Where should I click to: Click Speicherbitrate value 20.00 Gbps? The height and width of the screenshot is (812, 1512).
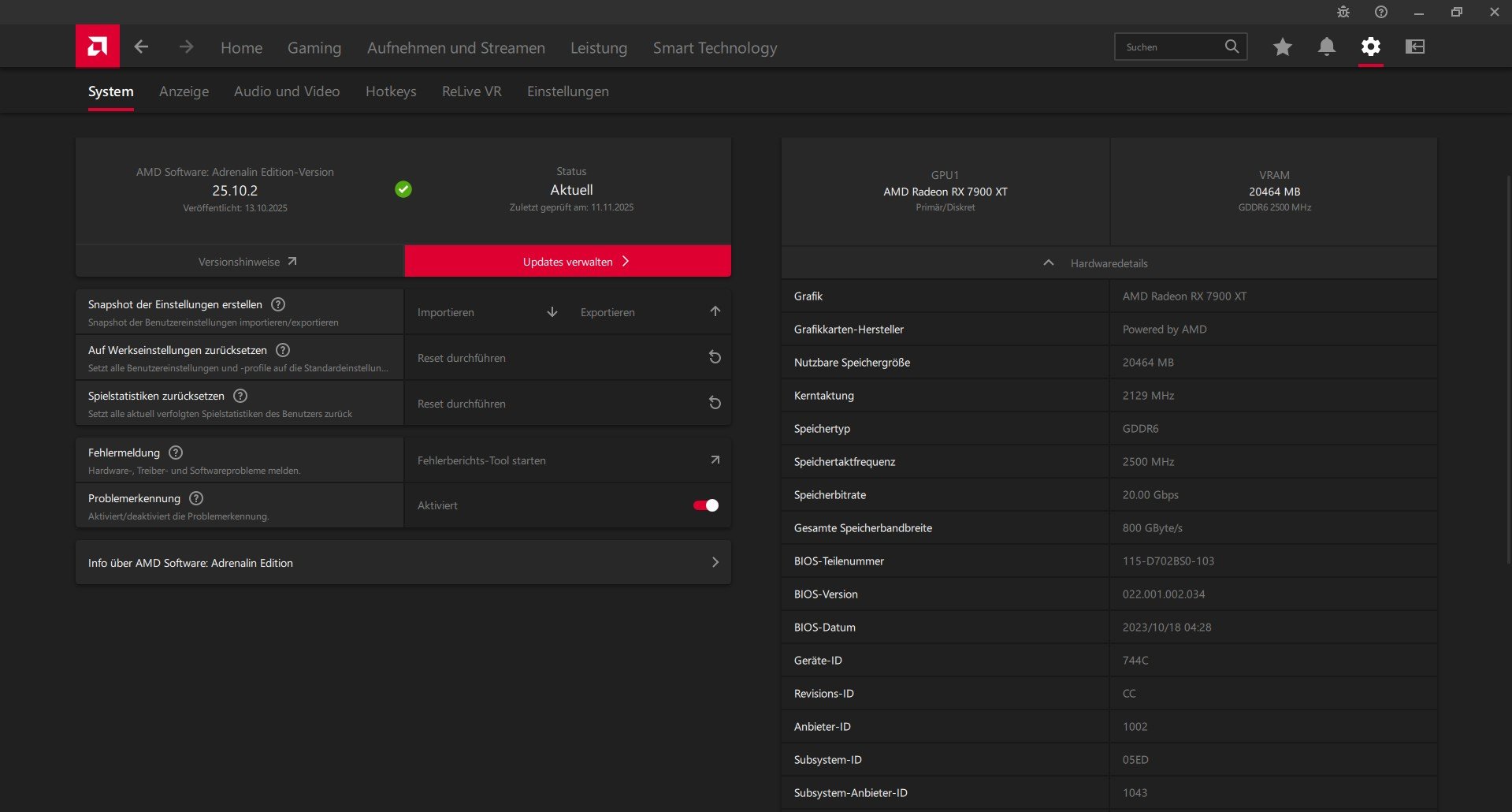tap(1150, 495)
